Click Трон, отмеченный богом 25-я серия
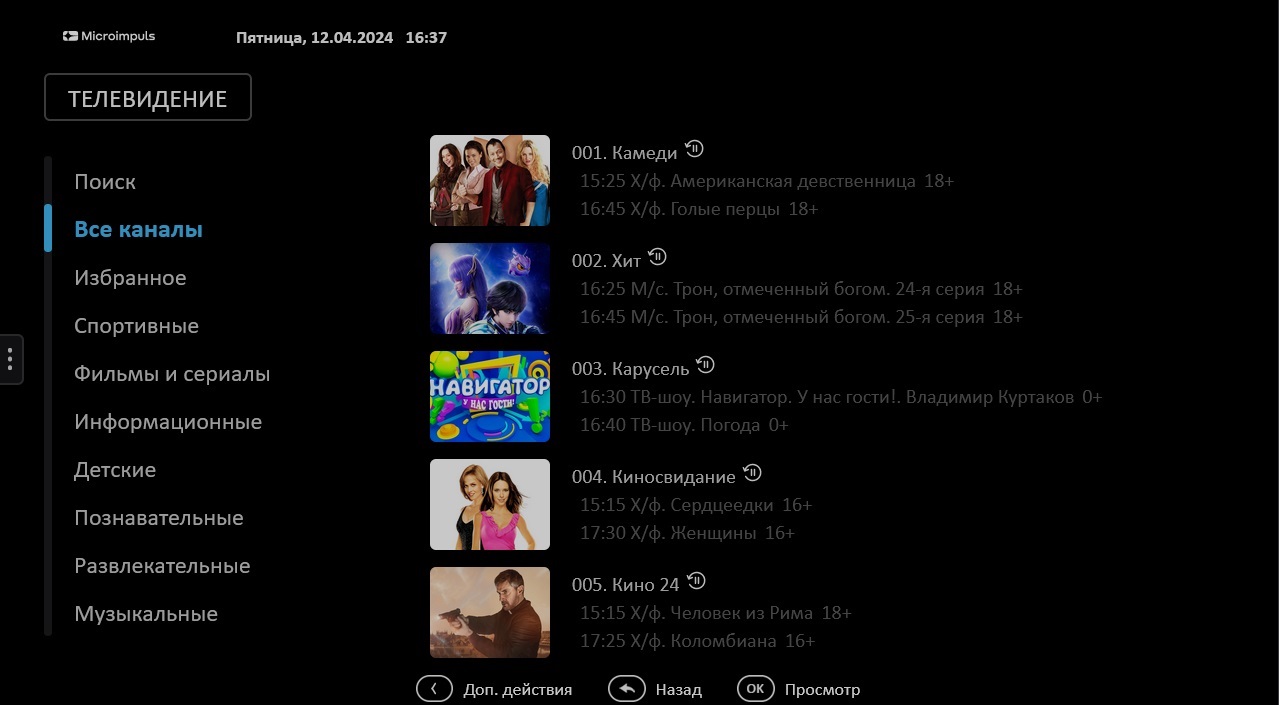The width and height of the screenshot is (1279, 705). coord(801,317)
